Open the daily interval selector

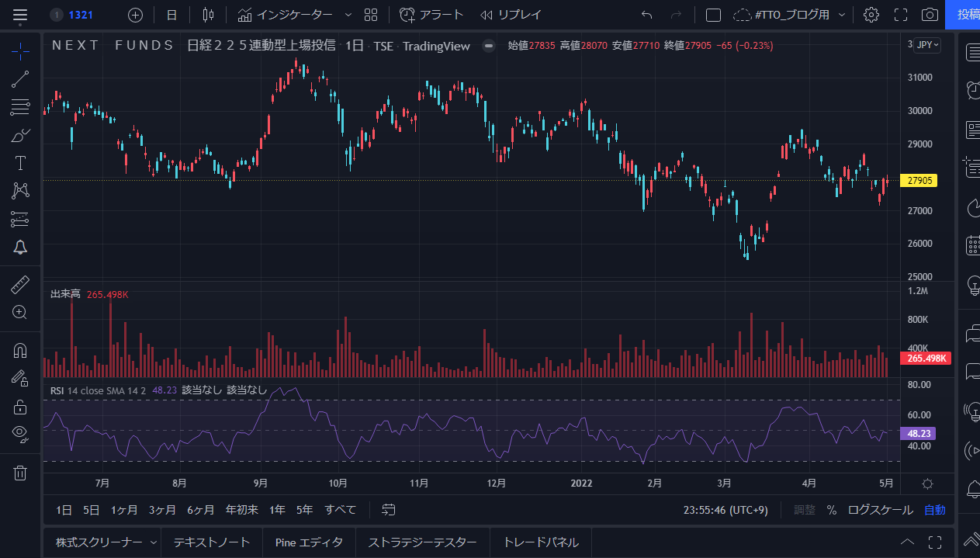click(x=171, y=15)
